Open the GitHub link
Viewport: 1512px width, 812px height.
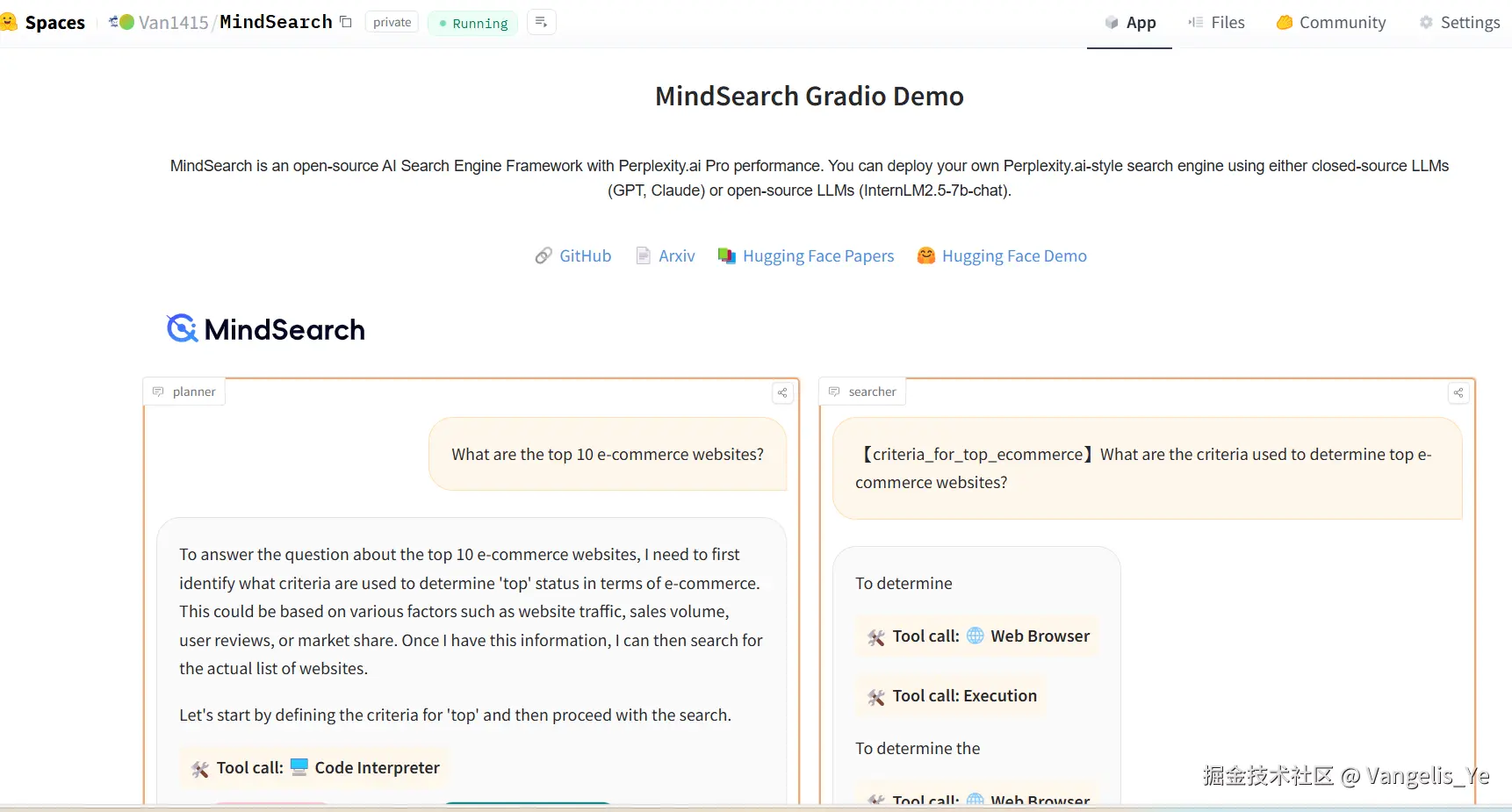point(573,255)
